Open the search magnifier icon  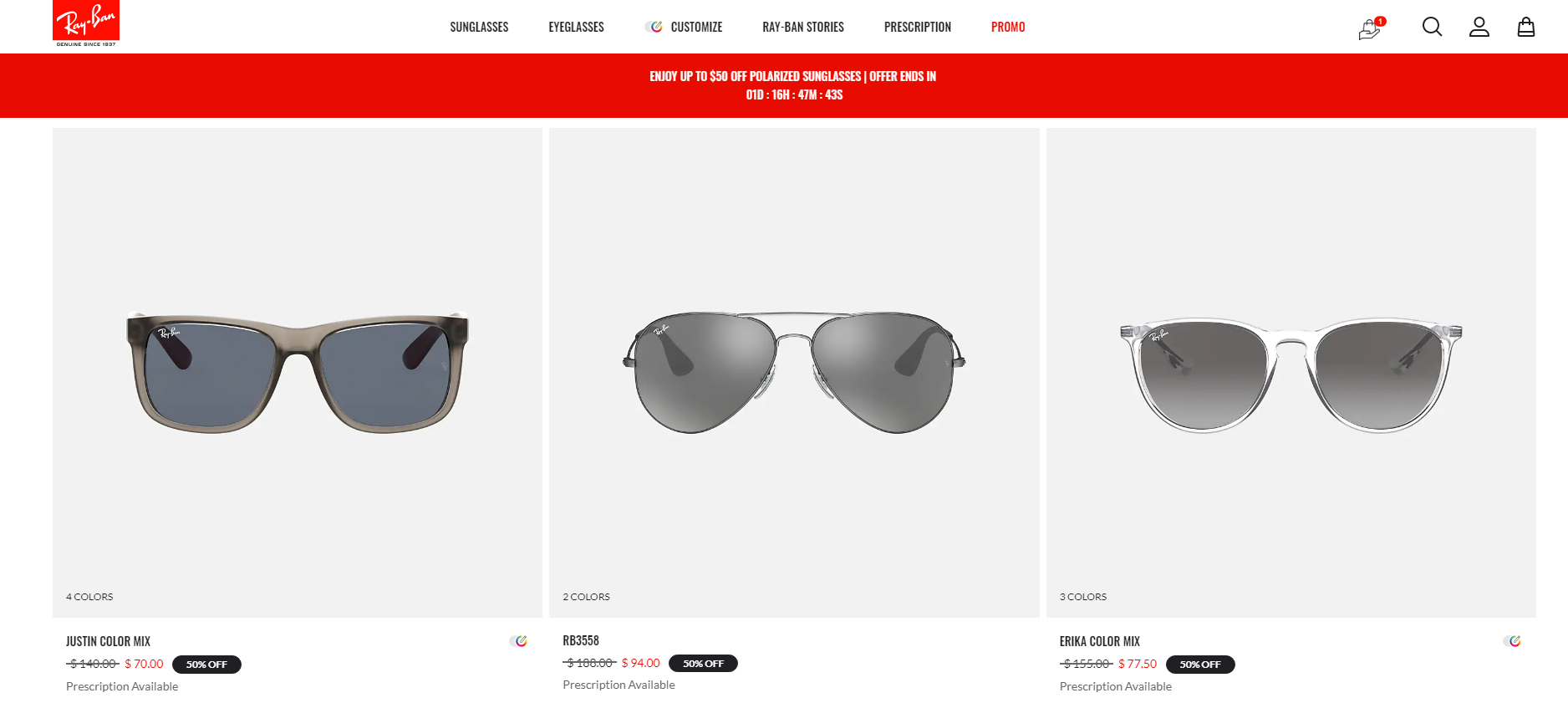(1432, 27)
